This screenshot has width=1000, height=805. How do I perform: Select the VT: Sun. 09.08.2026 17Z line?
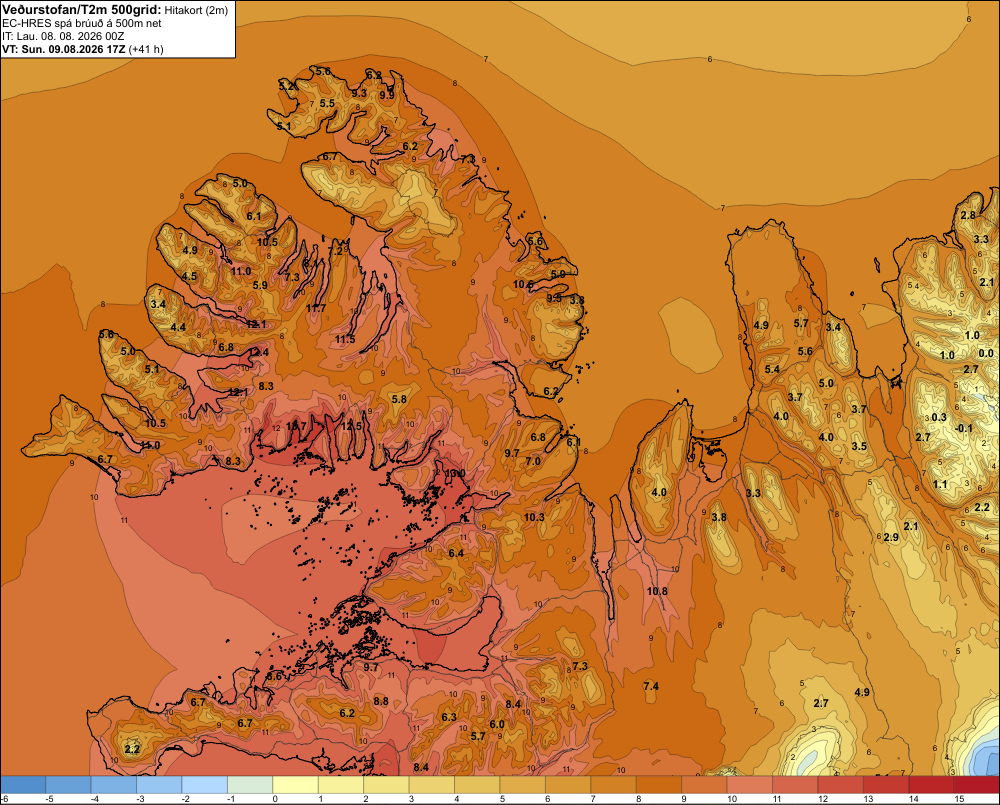point(83,49)
